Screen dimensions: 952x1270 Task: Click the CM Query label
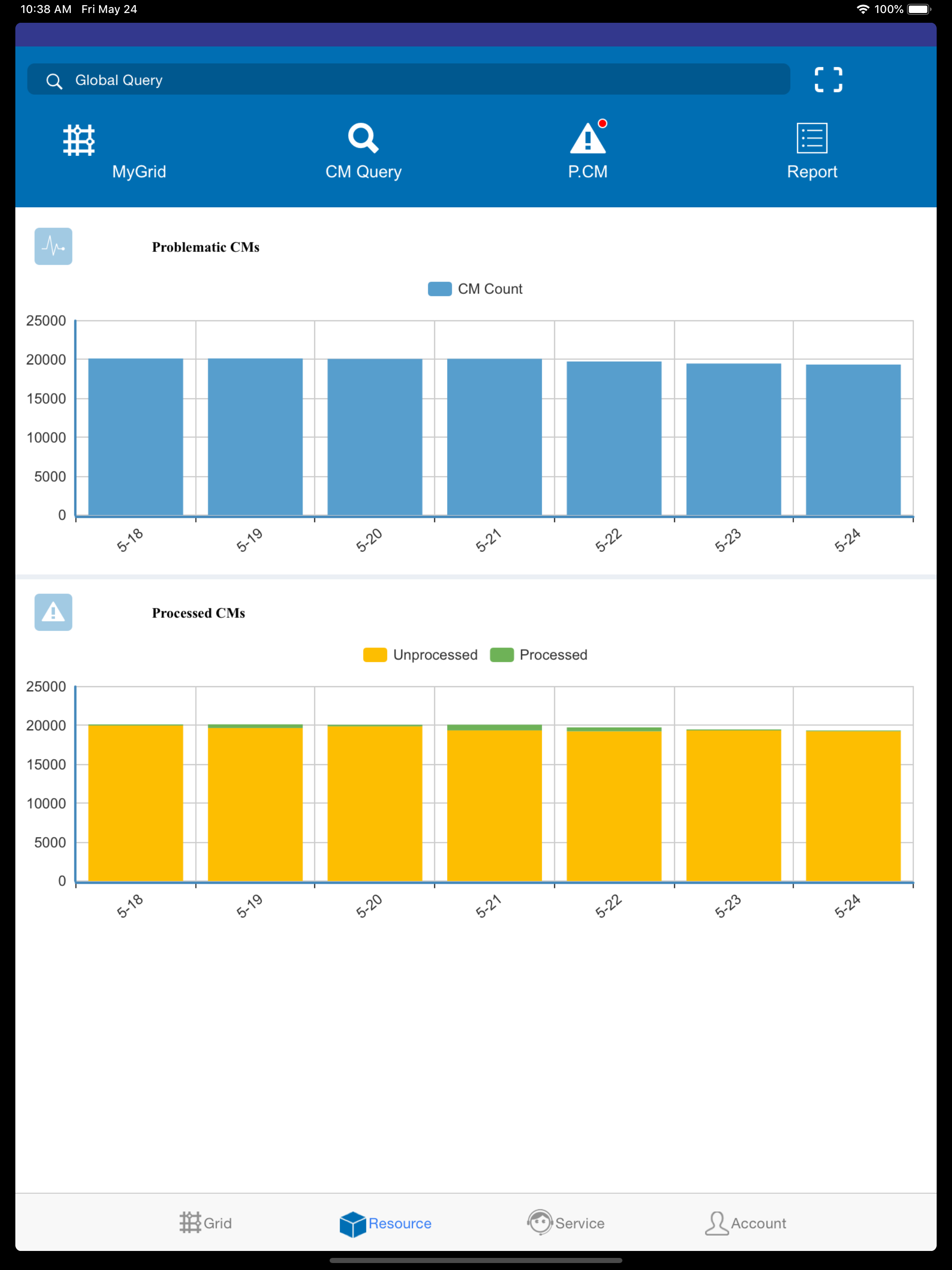pyautogui.click(x=364, y=172)
